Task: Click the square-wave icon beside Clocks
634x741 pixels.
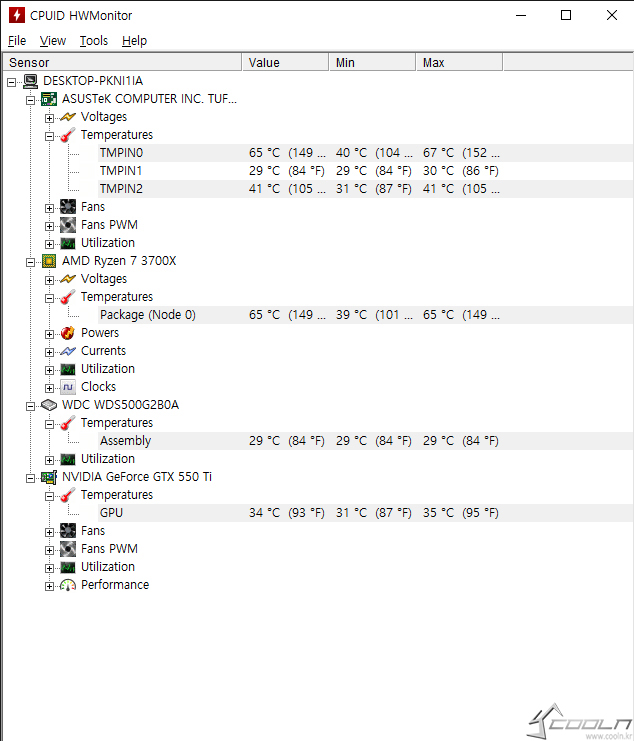Action: [68, 387]
